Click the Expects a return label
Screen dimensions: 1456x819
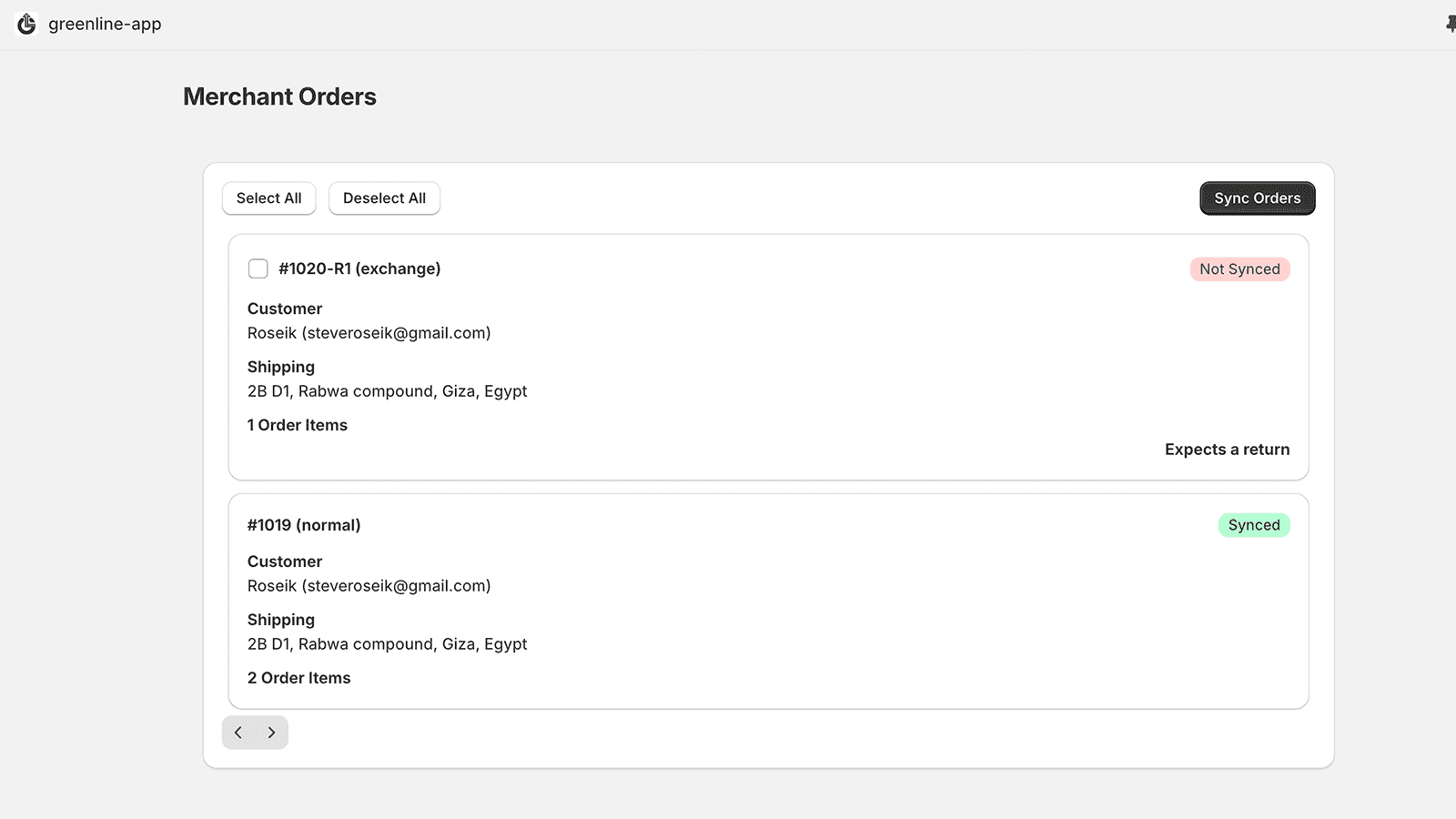tap(1227, 450)
